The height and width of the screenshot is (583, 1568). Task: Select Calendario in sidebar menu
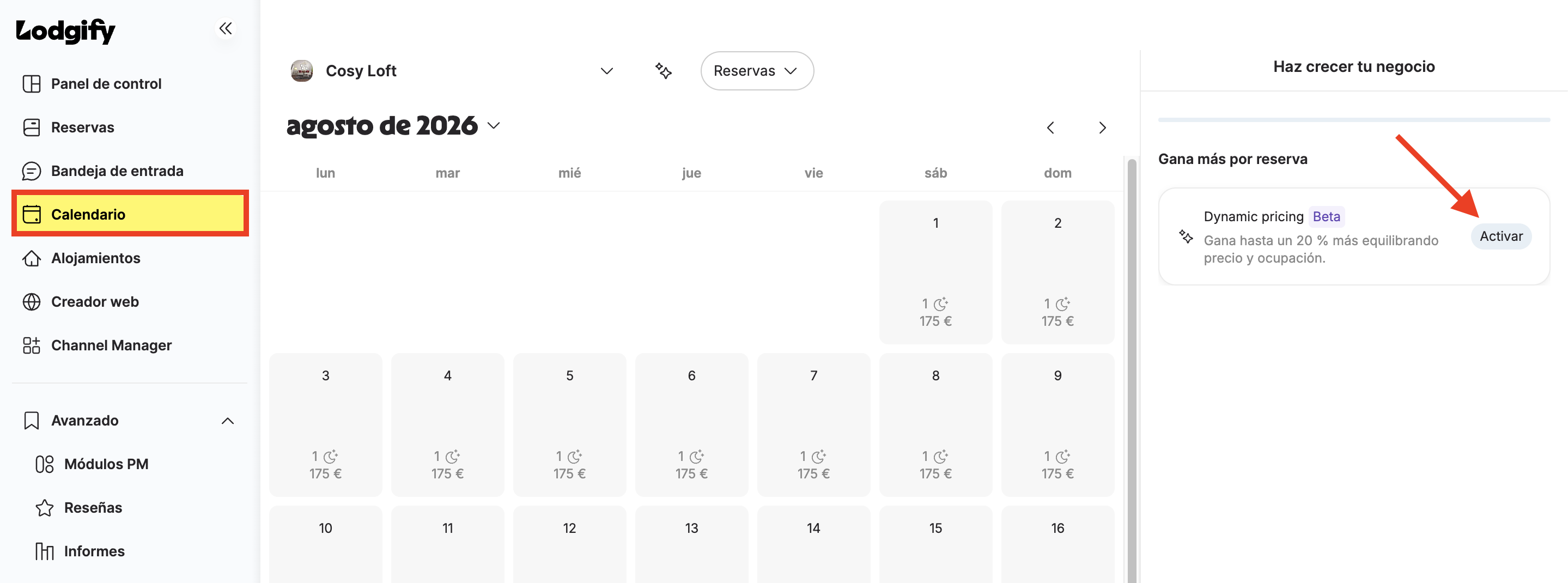pos(130,214)
